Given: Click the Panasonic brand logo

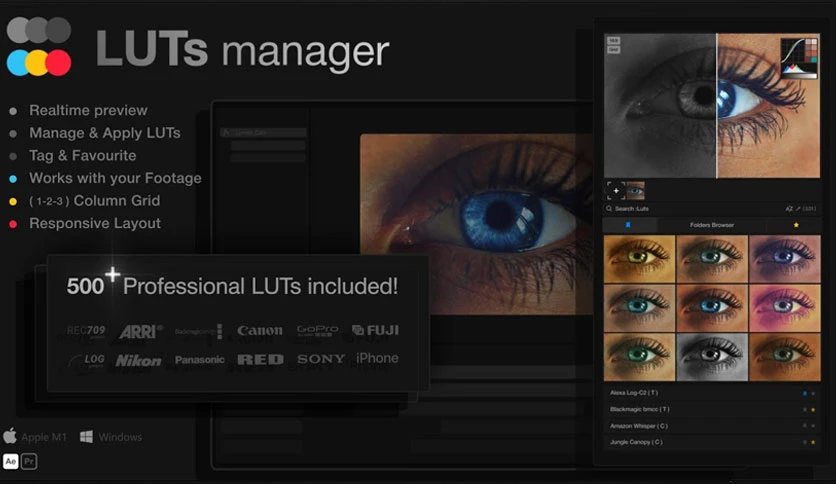Looking at the screenshot, I should tap(199, 360).
